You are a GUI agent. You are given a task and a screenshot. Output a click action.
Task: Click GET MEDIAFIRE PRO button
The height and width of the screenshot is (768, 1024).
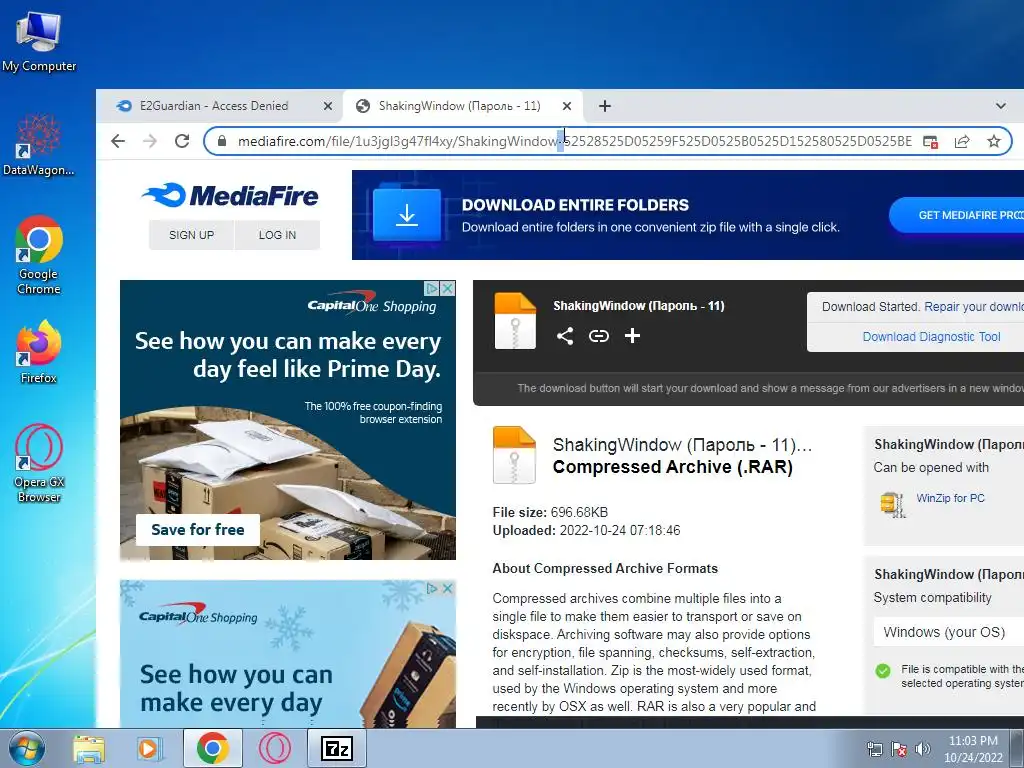point(957,215)
